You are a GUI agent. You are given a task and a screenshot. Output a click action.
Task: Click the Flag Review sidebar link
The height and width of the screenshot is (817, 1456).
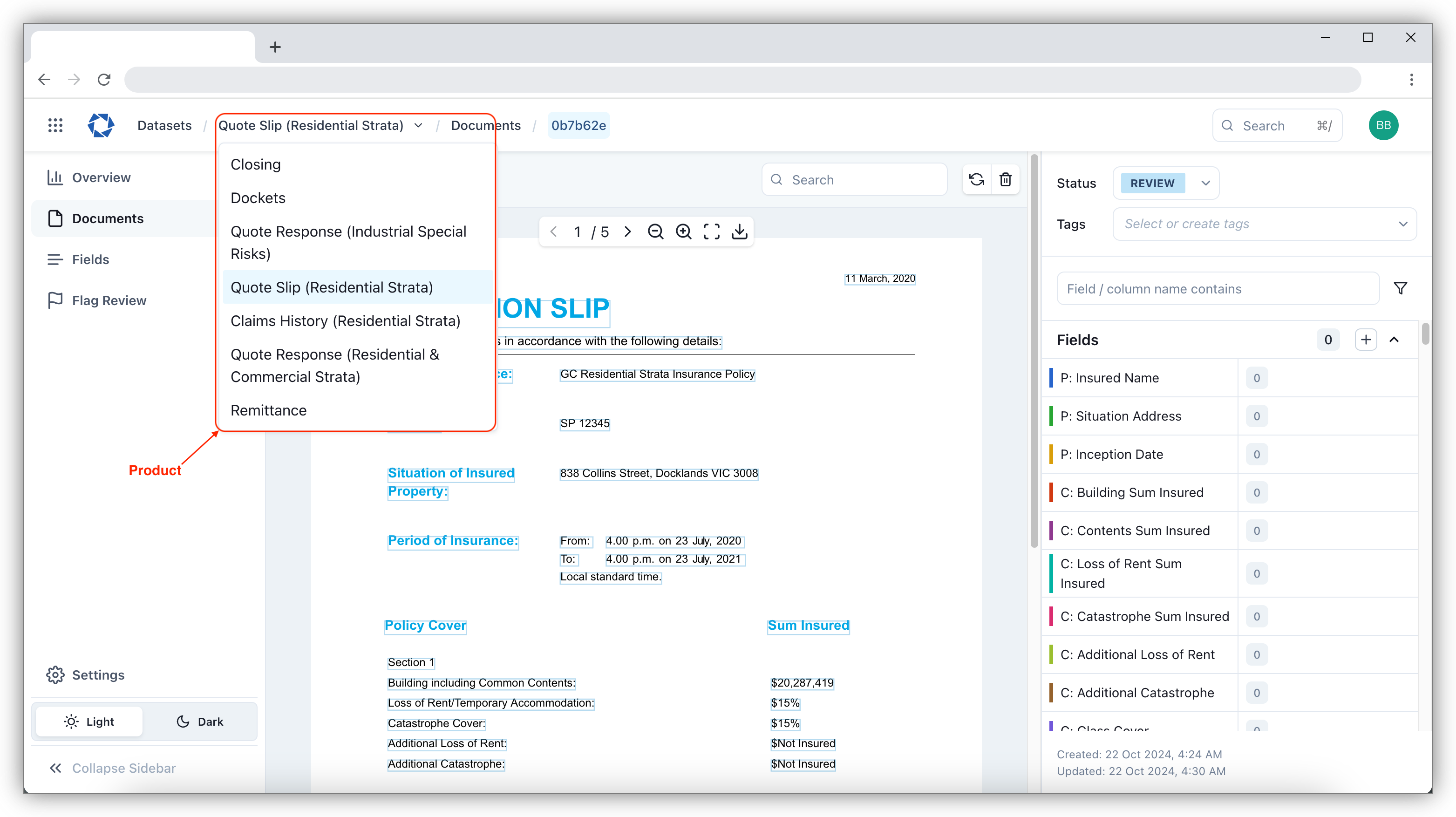click(x=109, y=299)
